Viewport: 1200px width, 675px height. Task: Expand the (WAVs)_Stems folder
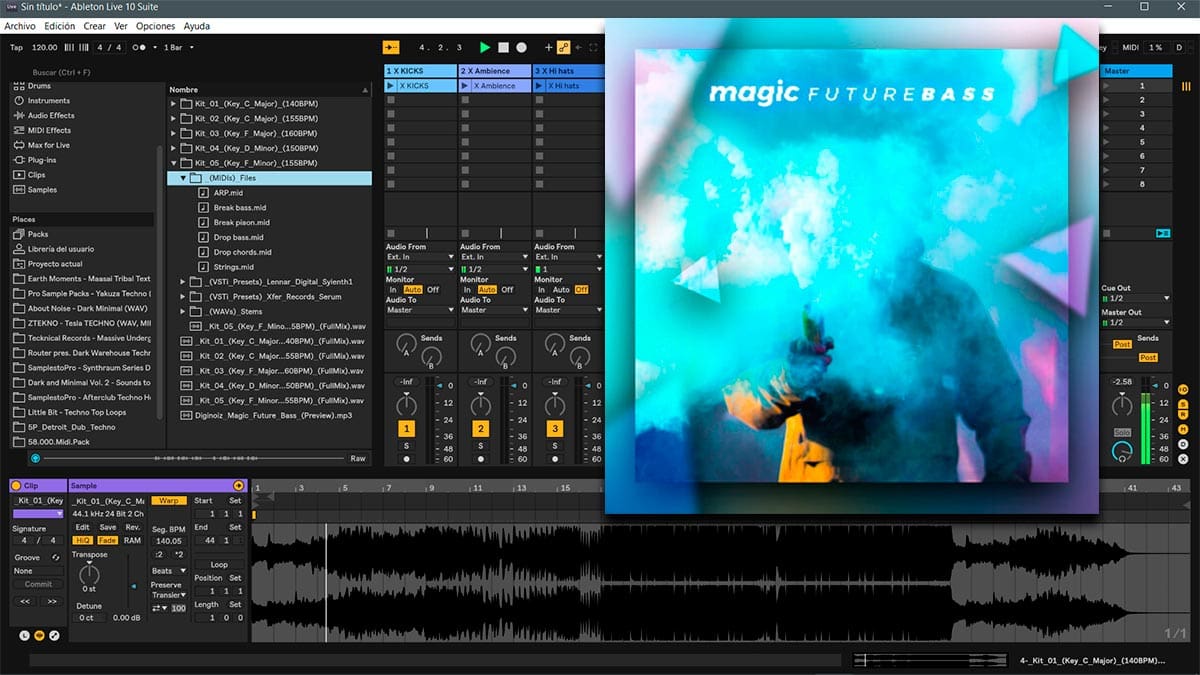click(184, 311)
